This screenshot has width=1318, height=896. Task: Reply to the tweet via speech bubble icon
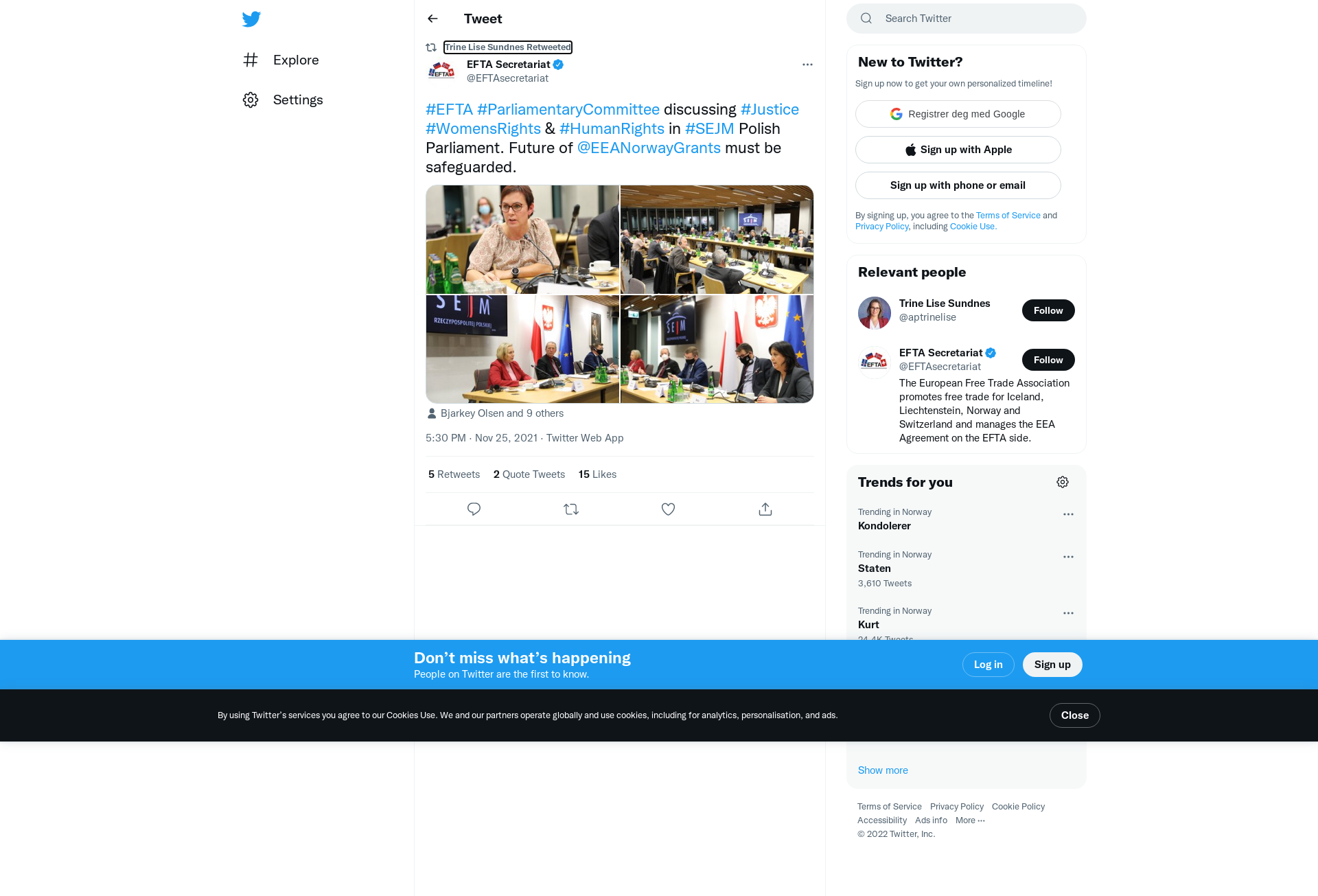[x=474, y=509]
